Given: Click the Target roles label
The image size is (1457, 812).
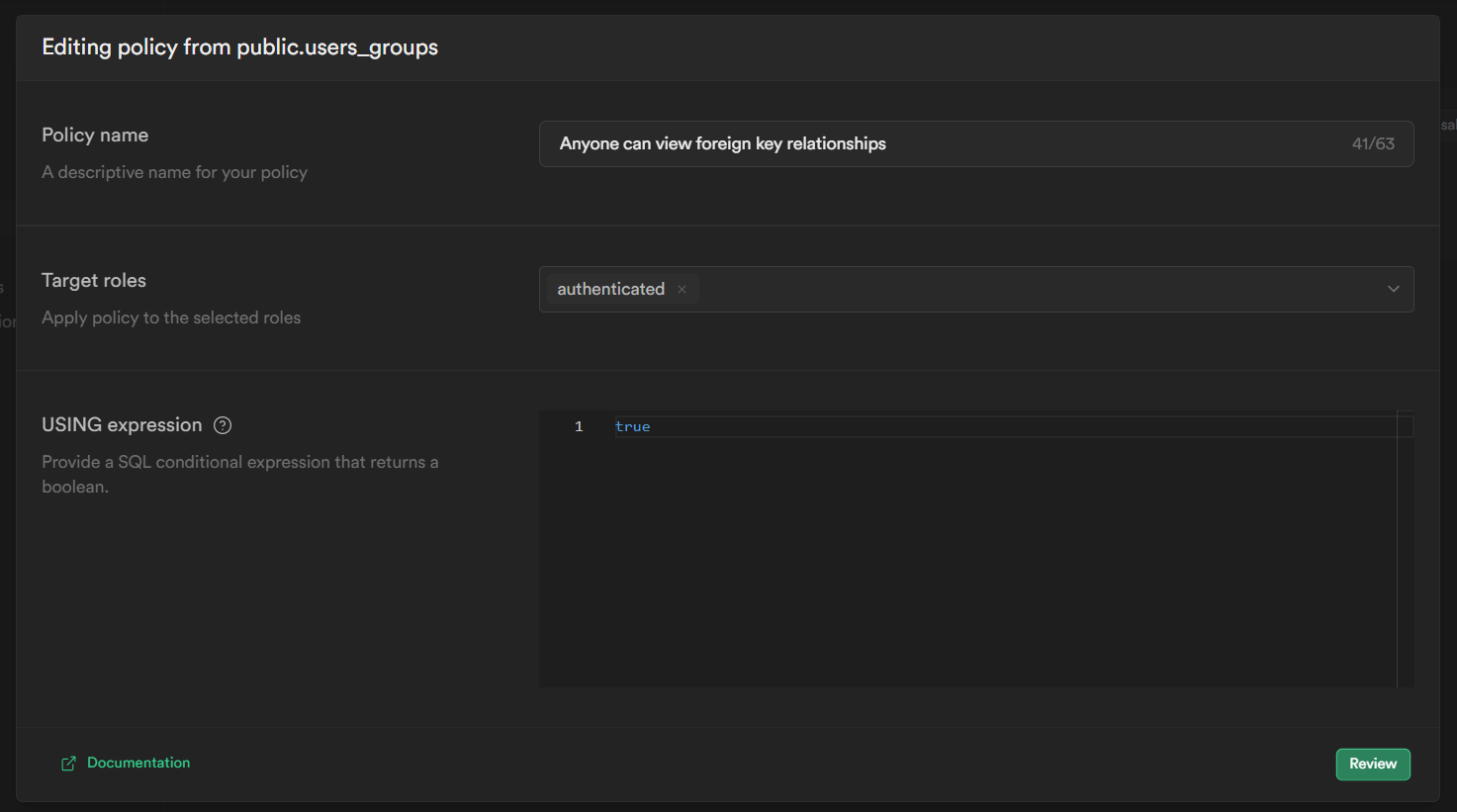Looking at the screenshot, I should click(93, 280).
